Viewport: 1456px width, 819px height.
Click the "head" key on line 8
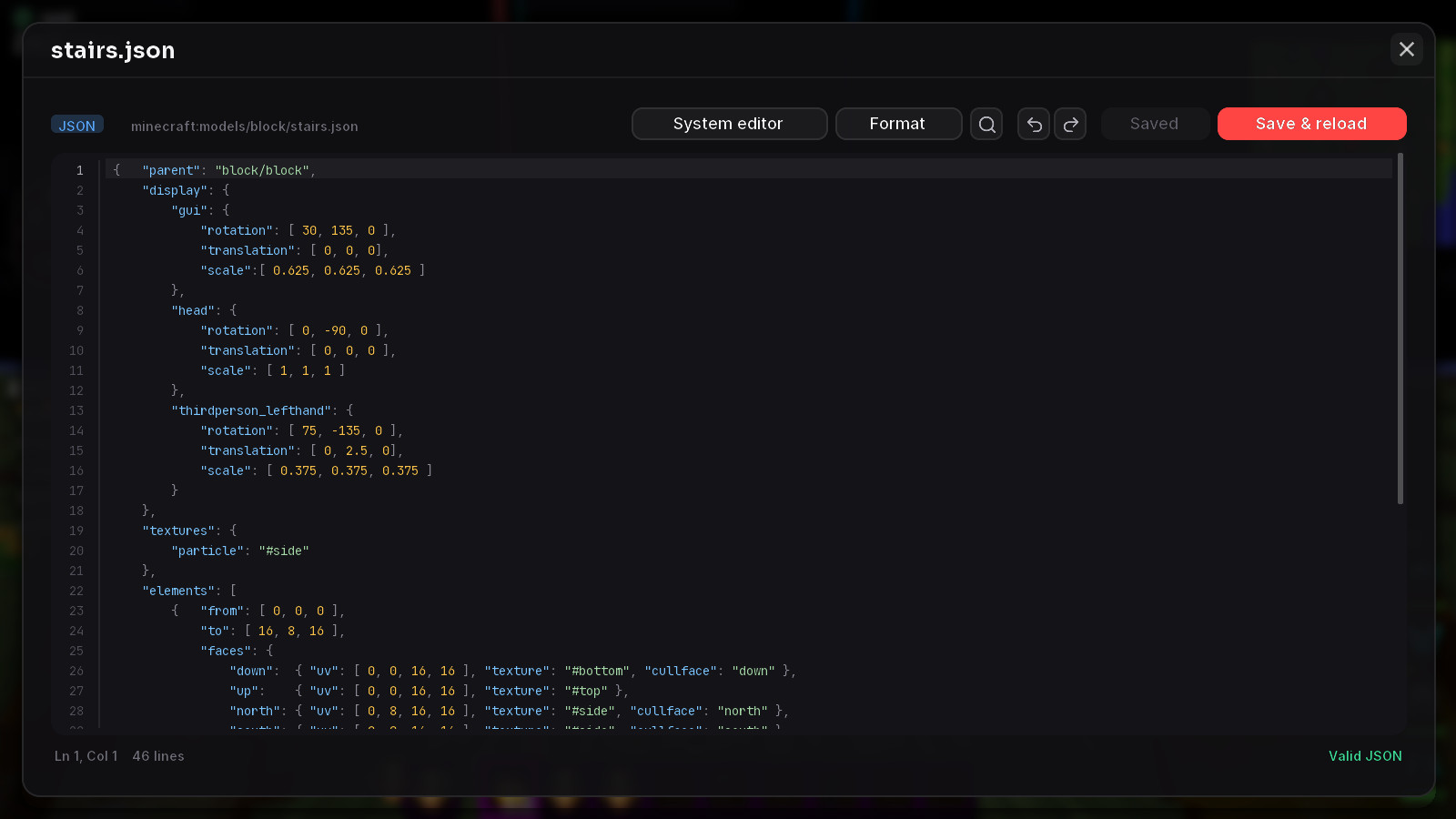point(193,310)
